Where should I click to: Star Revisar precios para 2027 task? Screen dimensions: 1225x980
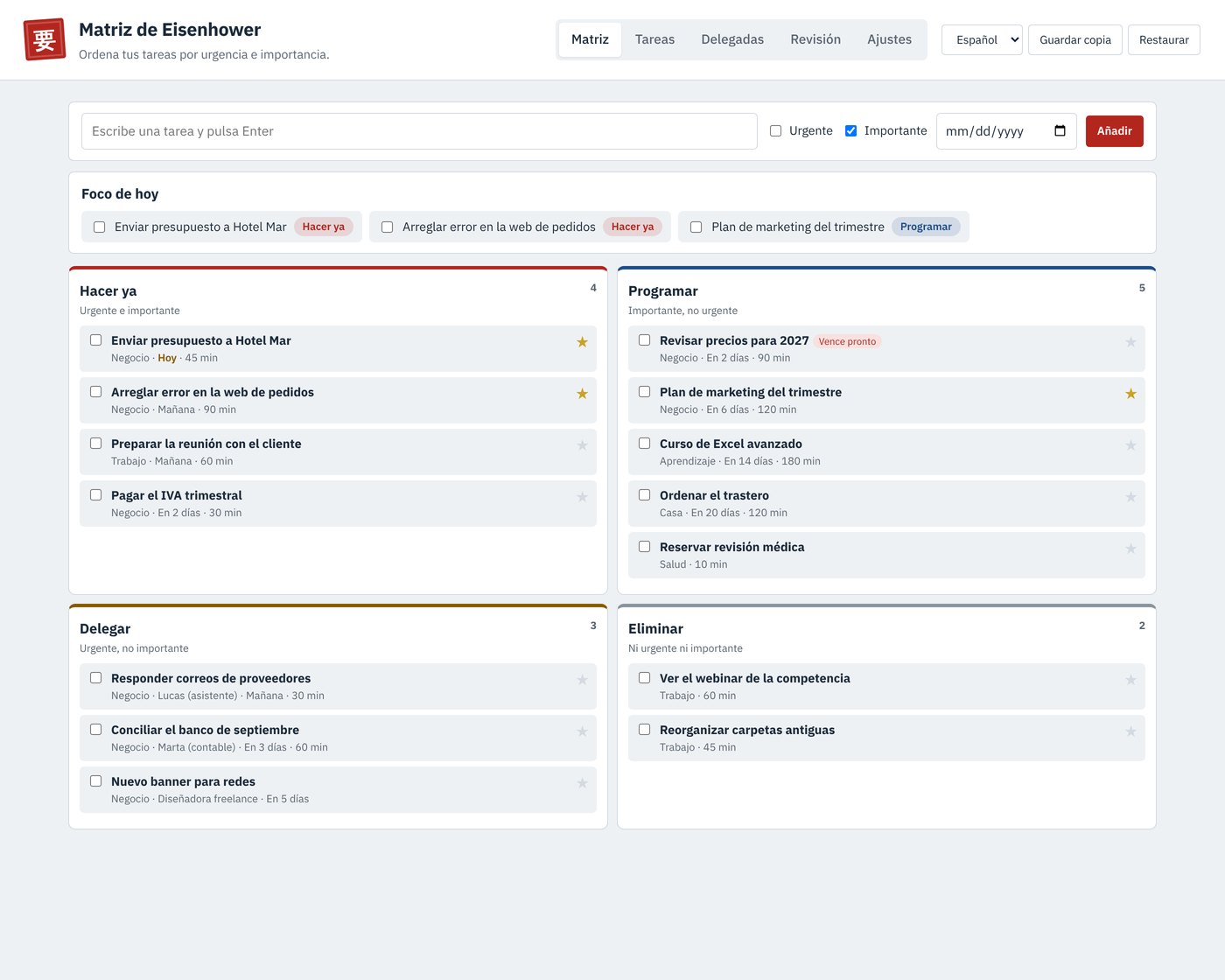1130,342
